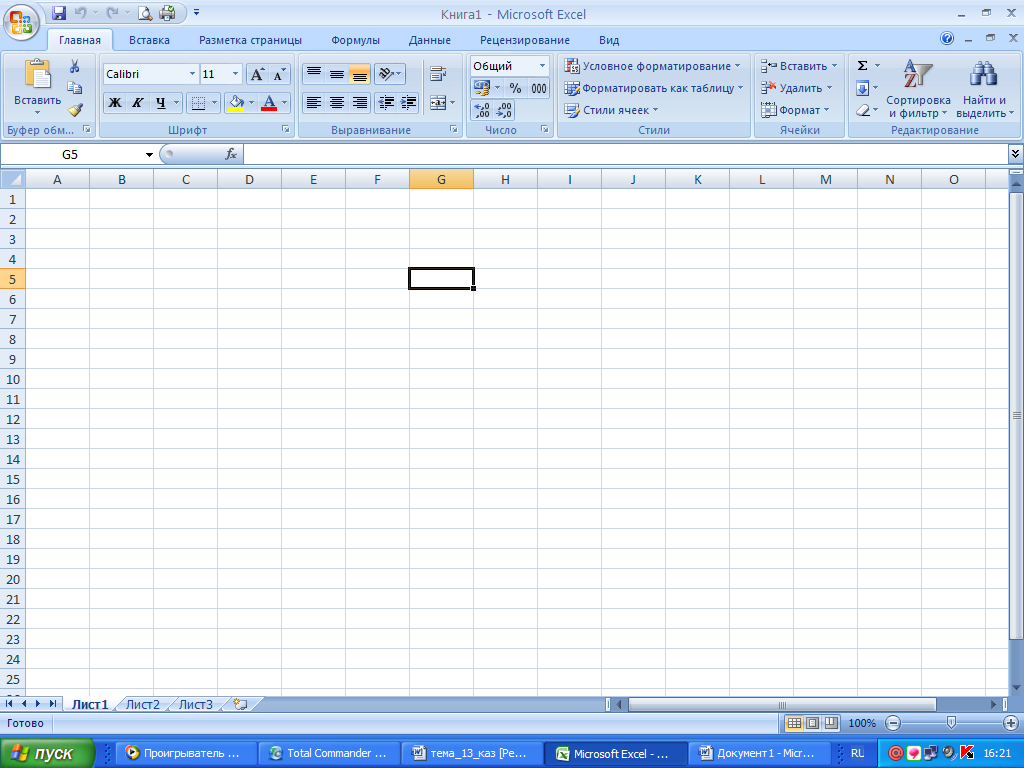Open Сортировка и фильтр dropdown
This screenshot has height=768, width=1024.
tap(918, 89)
